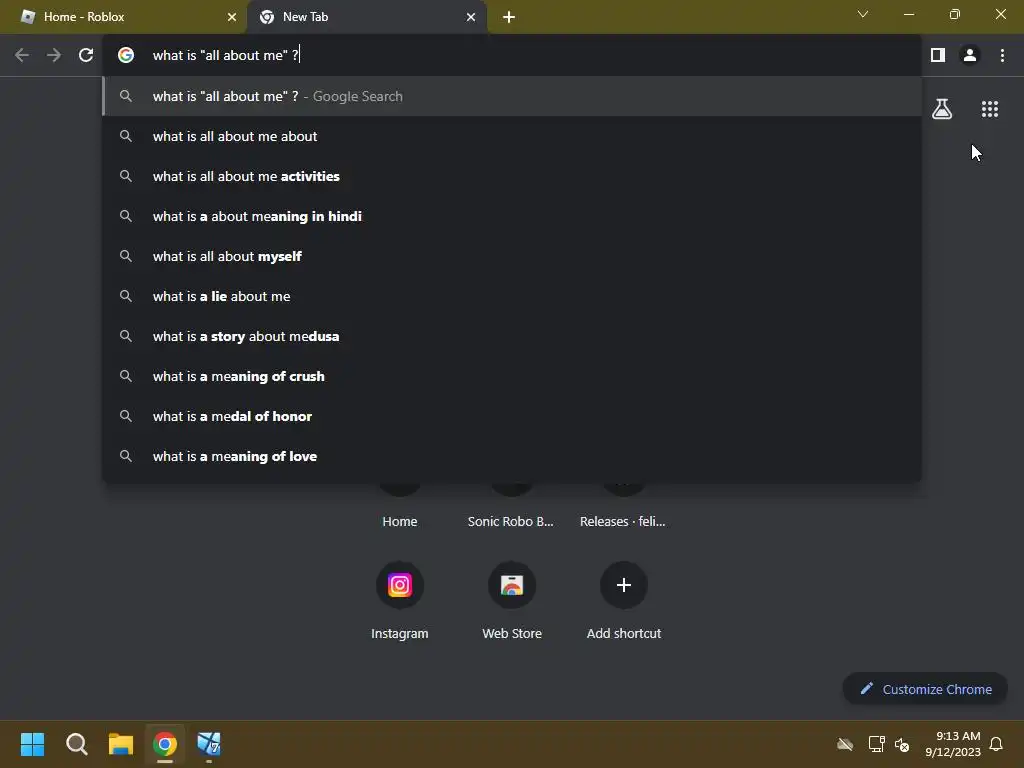The width and height of the screenshot is (1024, 768).
Task: Click the Customize Chrome button
Action: tap(925, 689)
